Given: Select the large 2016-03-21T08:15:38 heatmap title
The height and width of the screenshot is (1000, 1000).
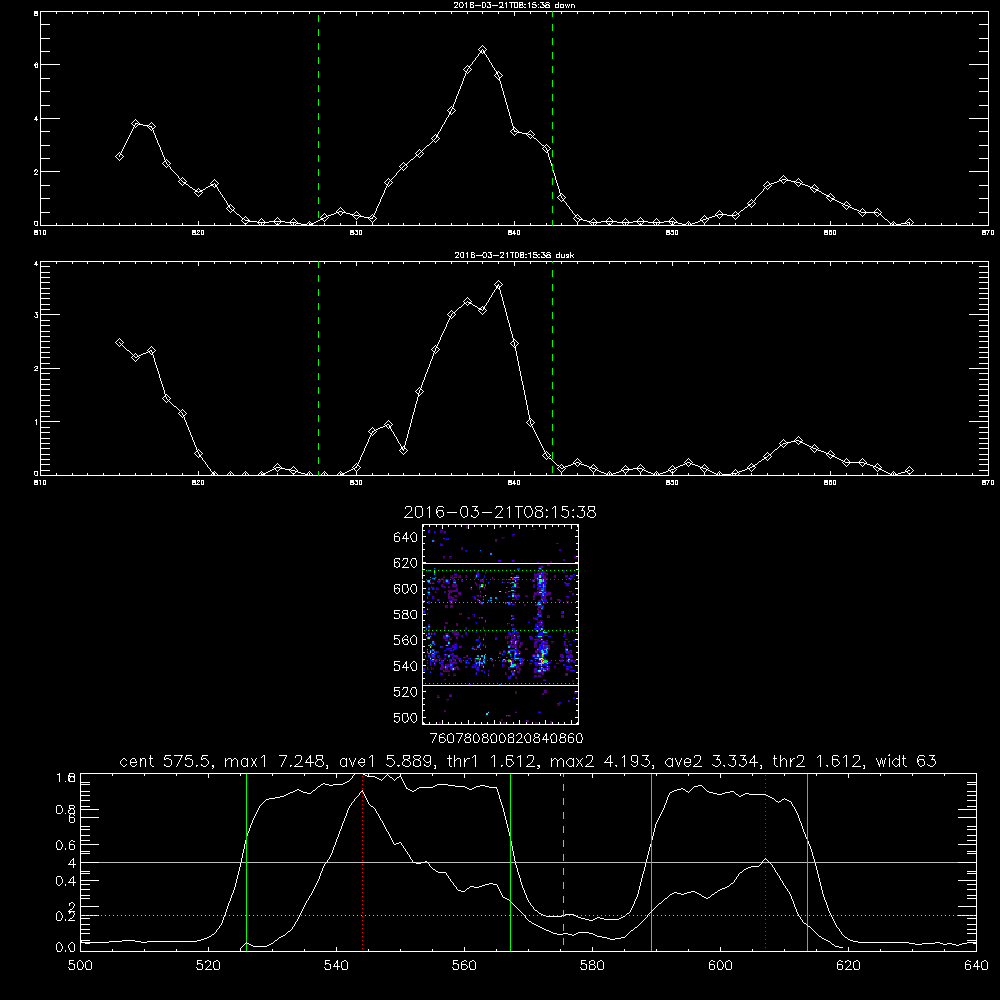Looking at the screenshot, I should [500, 512].
